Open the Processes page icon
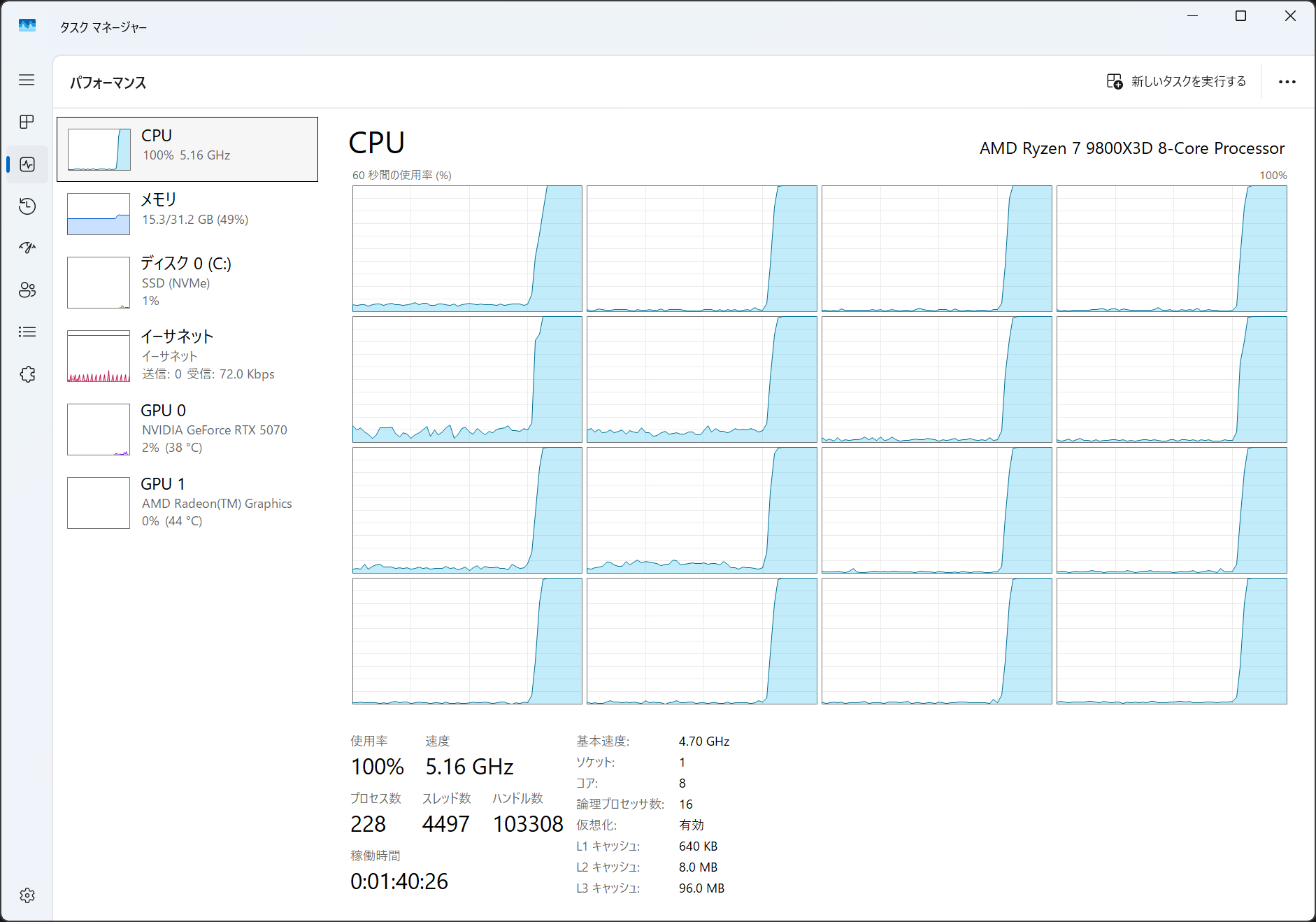Screen dimensions: 1316x922 coord(27,122)
